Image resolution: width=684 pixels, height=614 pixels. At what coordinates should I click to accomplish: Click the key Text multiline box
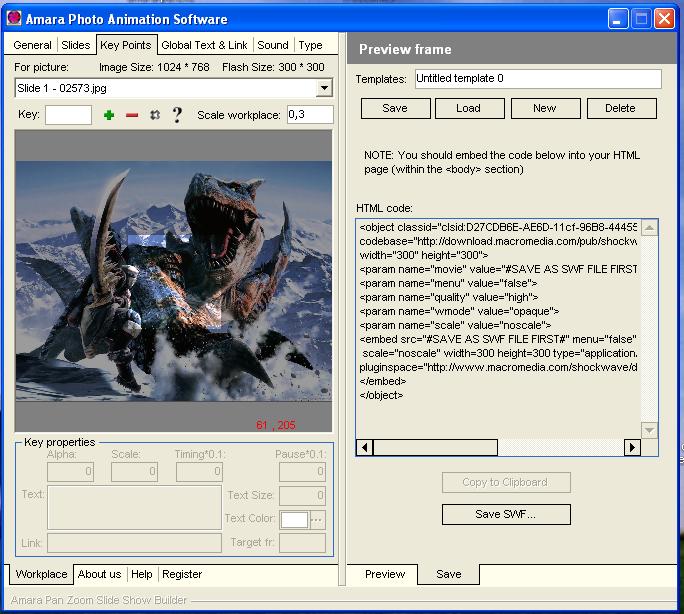coord(134,508)
